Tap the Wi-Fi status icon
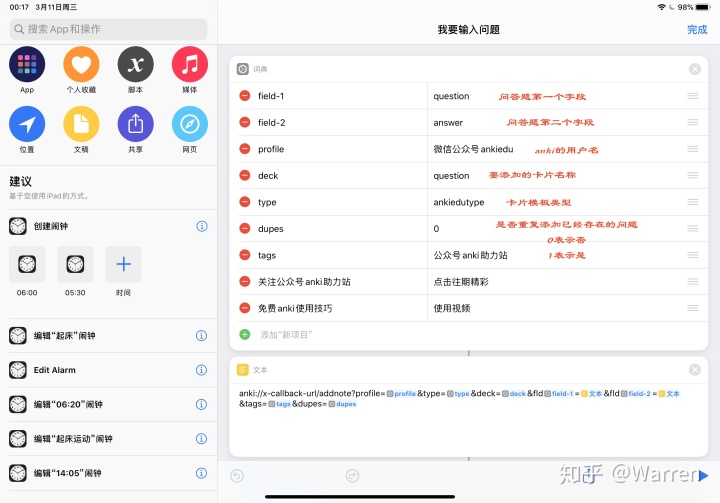The height and width of the screenshot is (503, 720). click(662, 7)
